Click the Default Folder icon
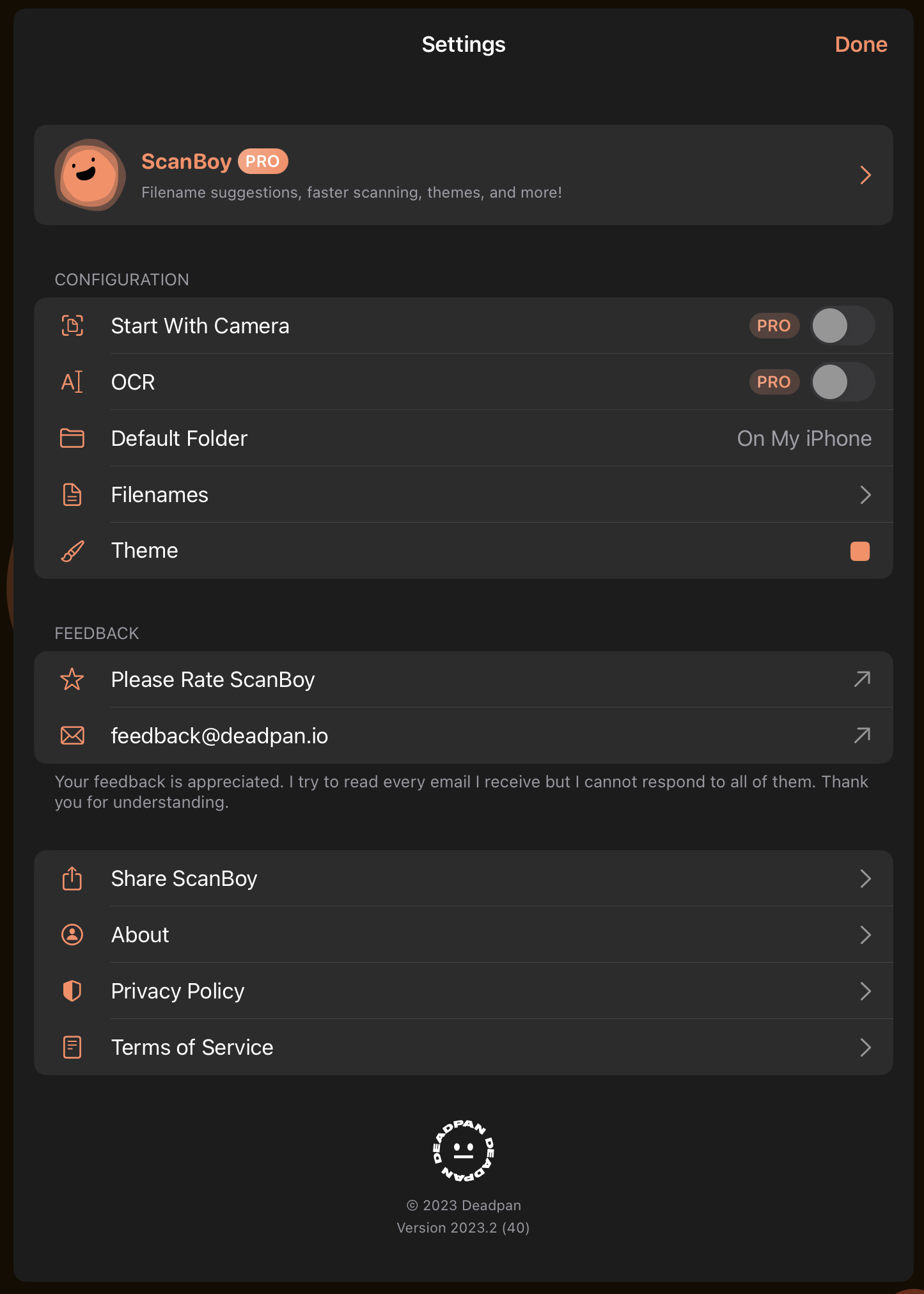This screenshot has width=924, height=1294. (72, 438)
